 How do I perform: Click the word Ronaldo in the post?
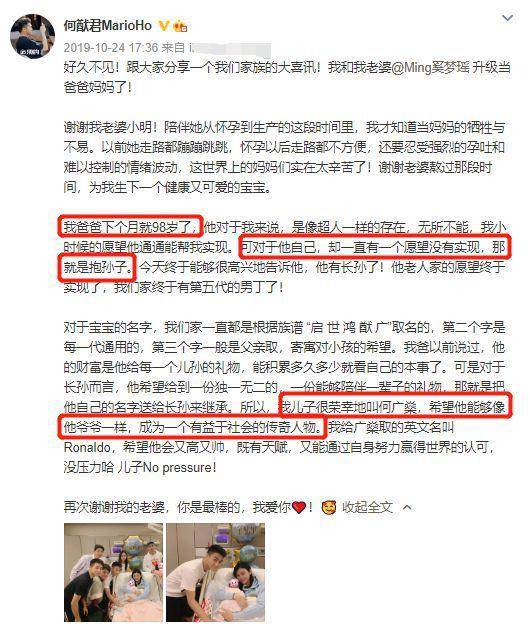87,448
